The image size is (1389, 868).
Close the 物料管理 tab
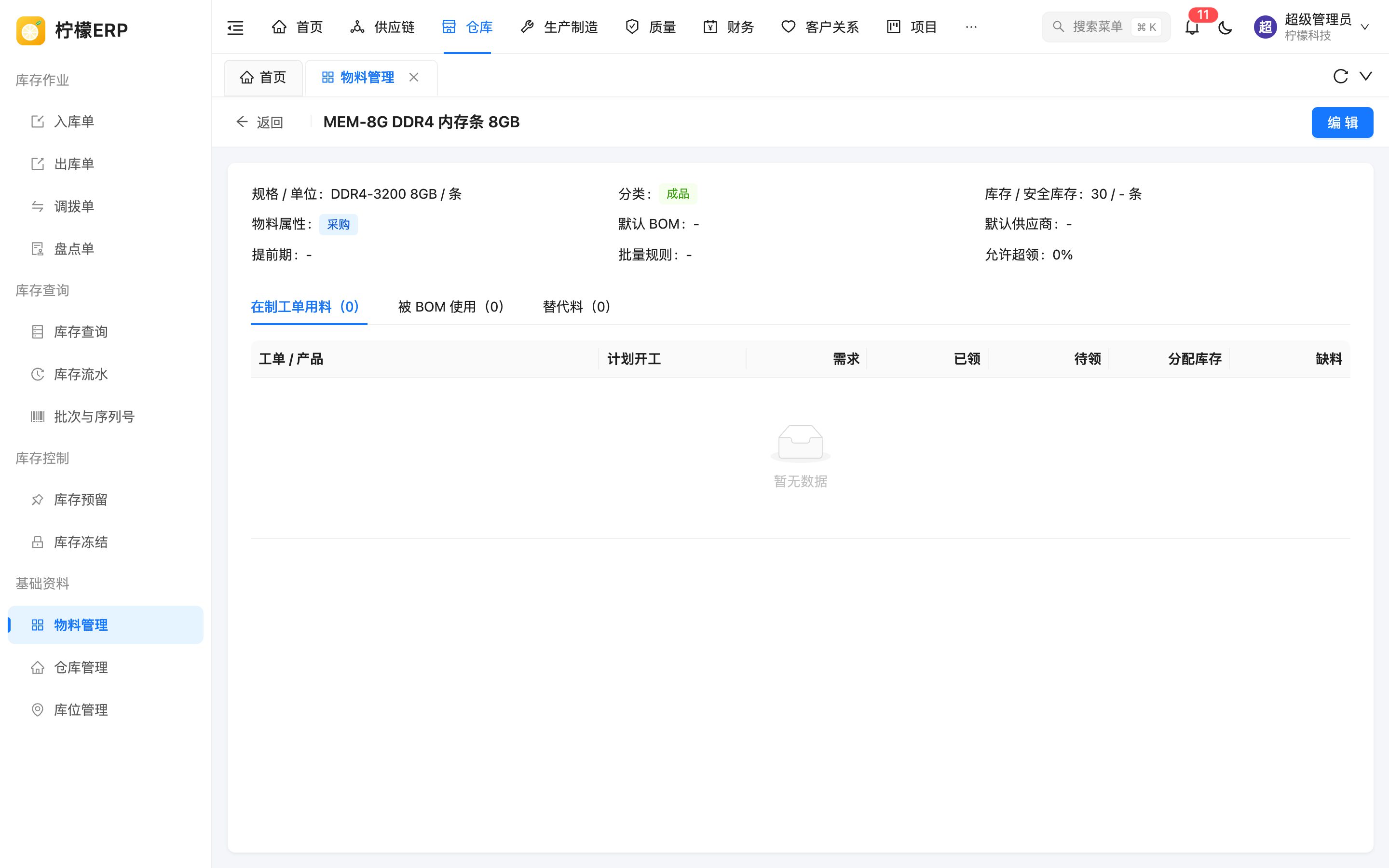click(x=414, y=77)
